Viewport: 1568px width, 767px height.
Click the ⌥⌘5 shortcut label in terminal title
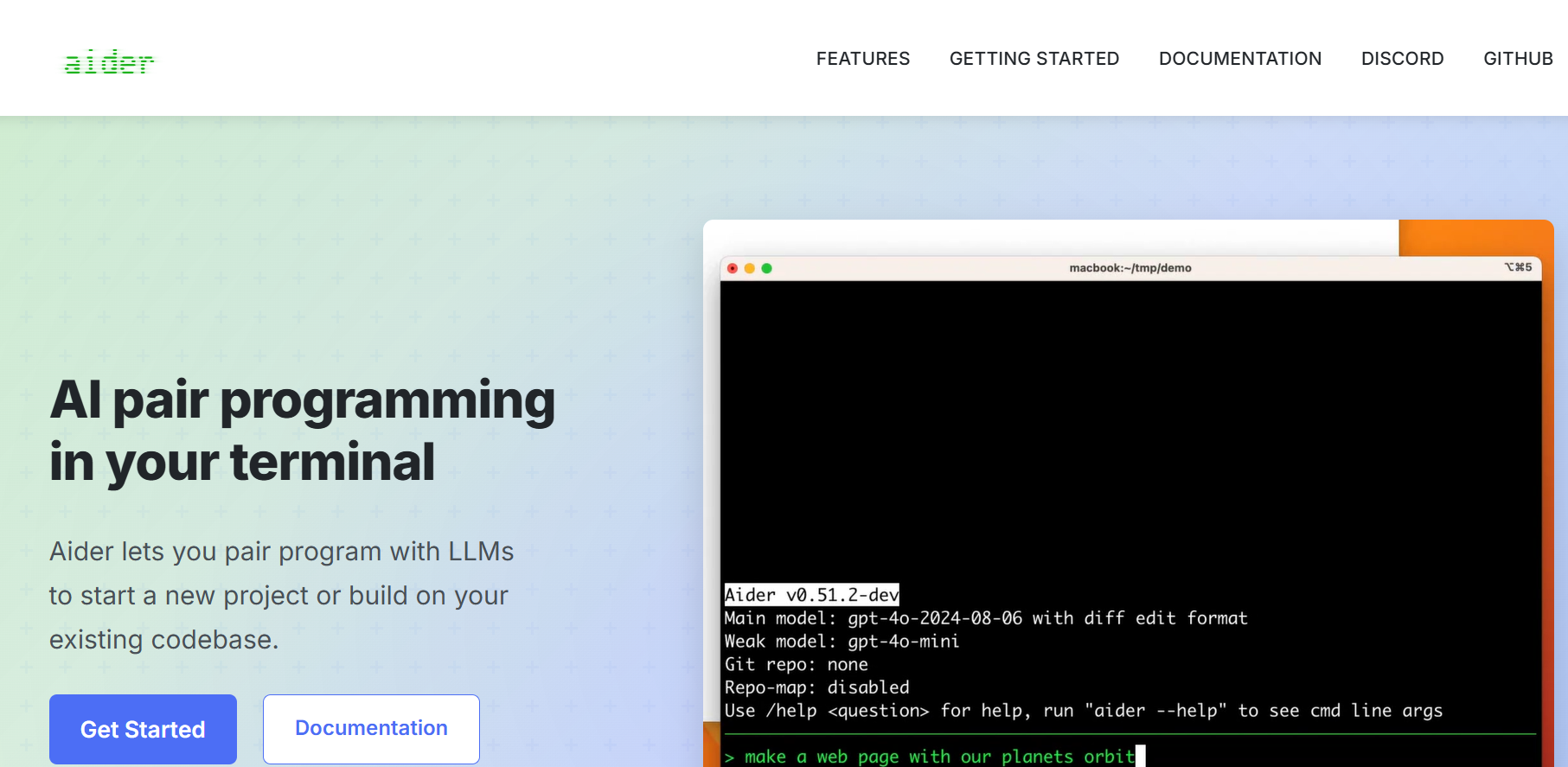pos(1518,267)
